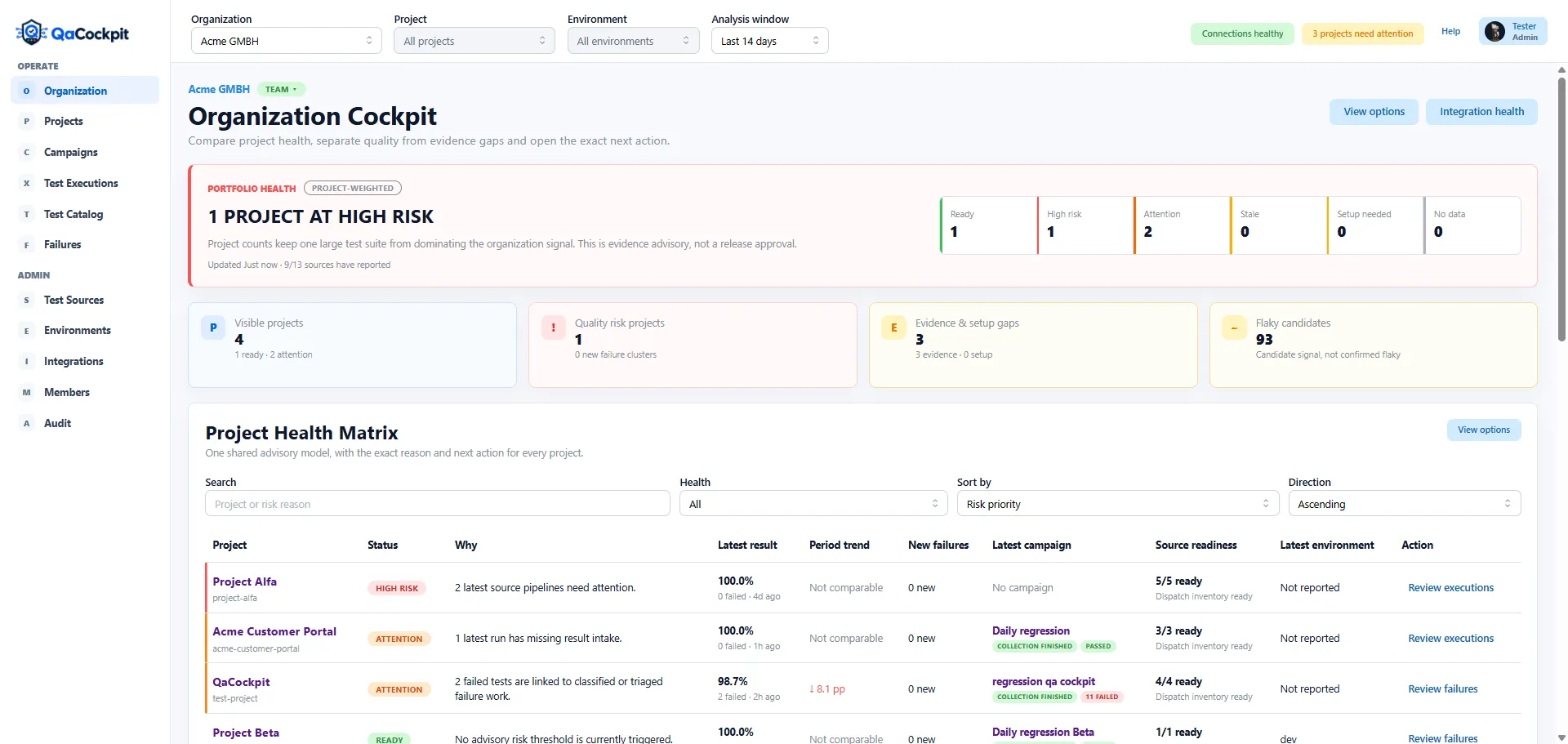
Task: Open the Environment dropdown All environments
Action: 633,41
